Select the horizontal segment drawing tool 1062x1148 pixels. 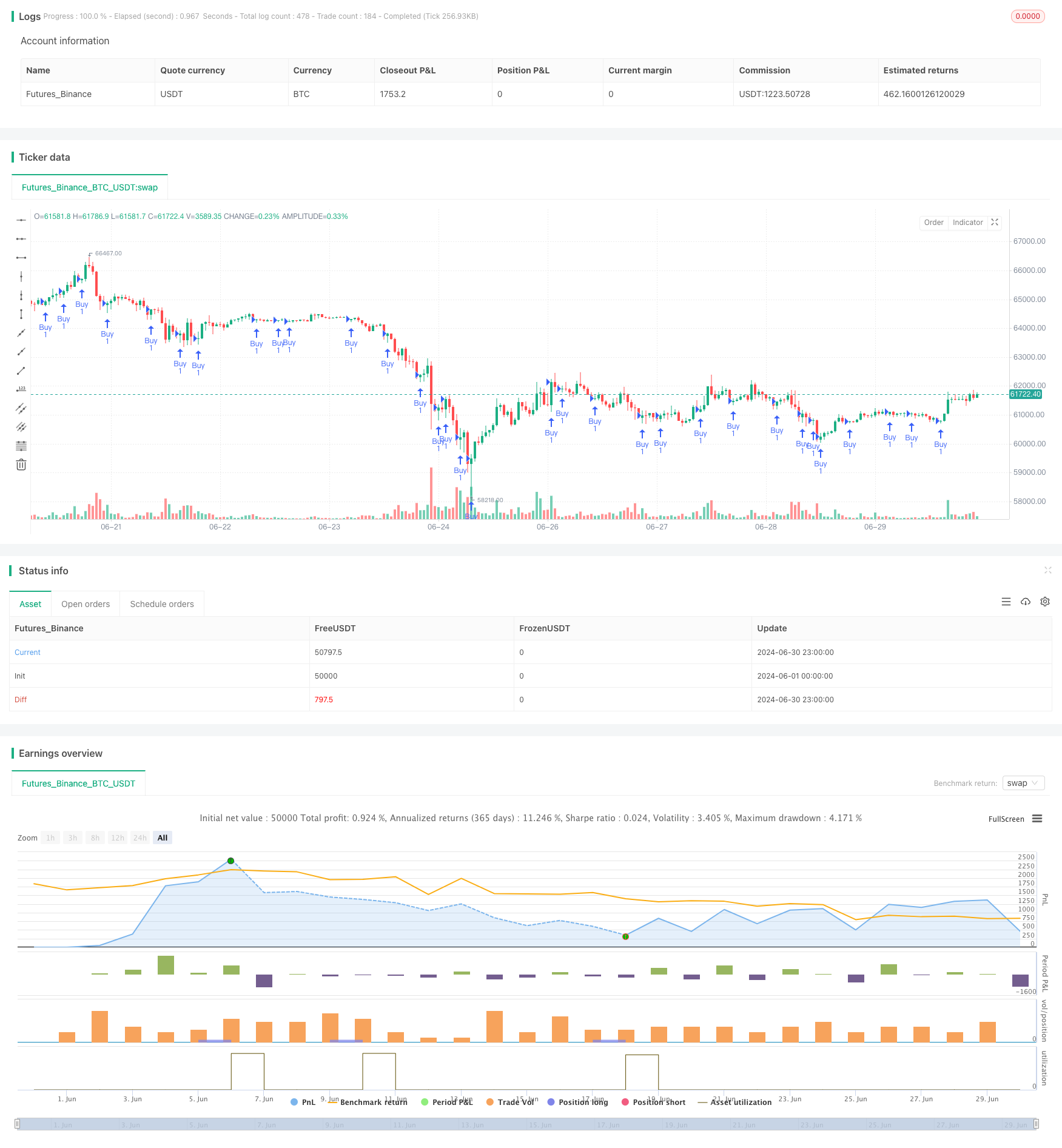(21, 258)
